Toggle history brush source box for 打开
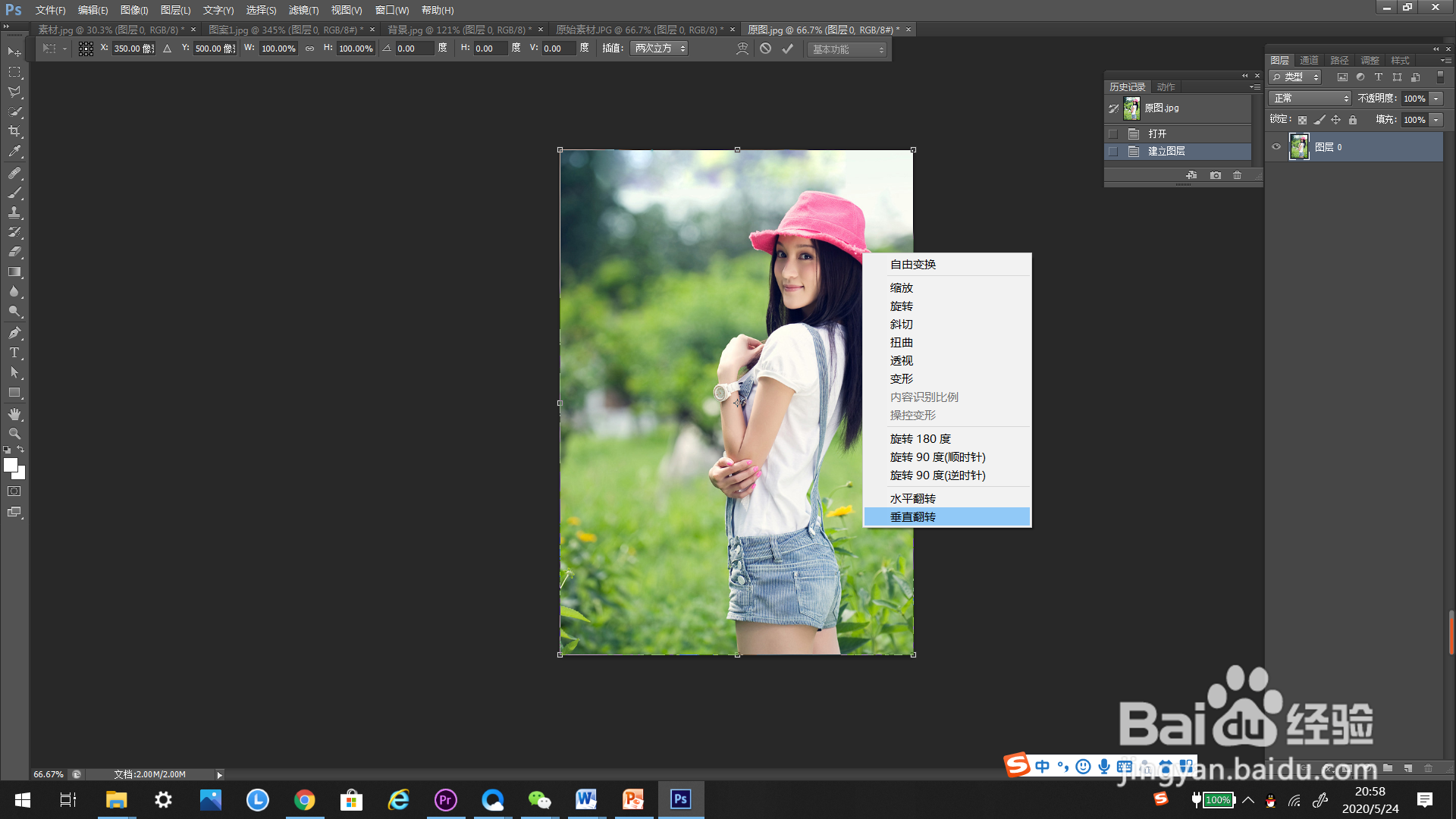 click(1113, 133)
